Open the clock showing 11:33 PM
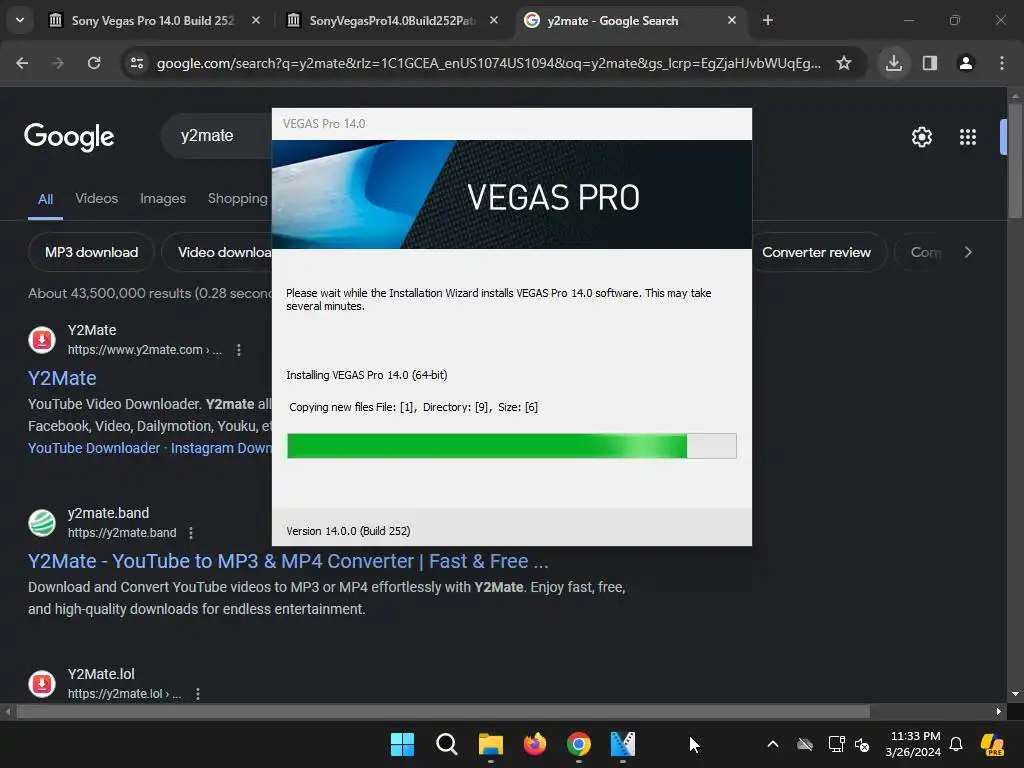1024x768 pixels. coord(914,744)
